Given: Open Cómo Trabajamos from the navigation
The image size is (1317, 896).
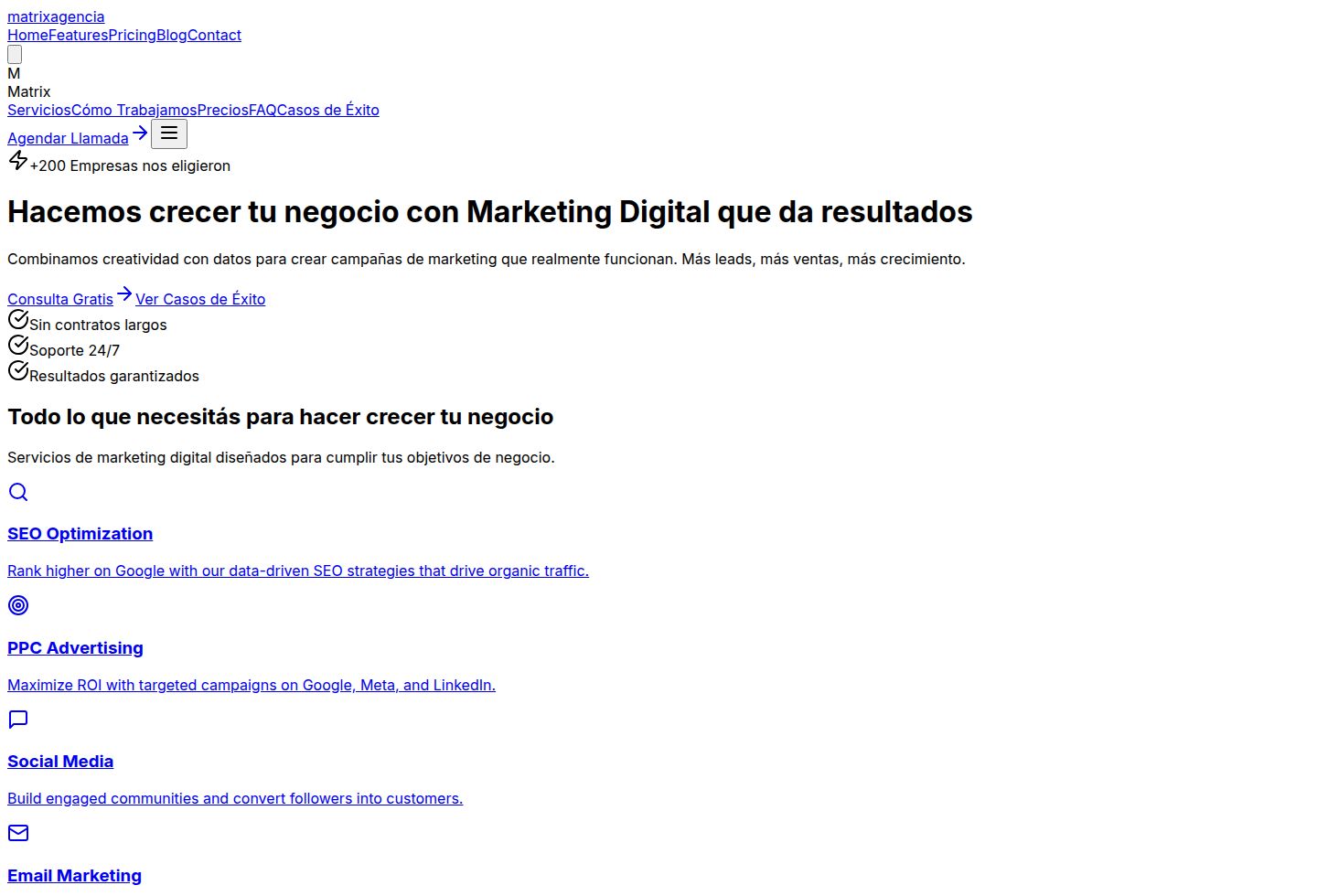Looking at the screenshot, I should click(x=134, y=110).
